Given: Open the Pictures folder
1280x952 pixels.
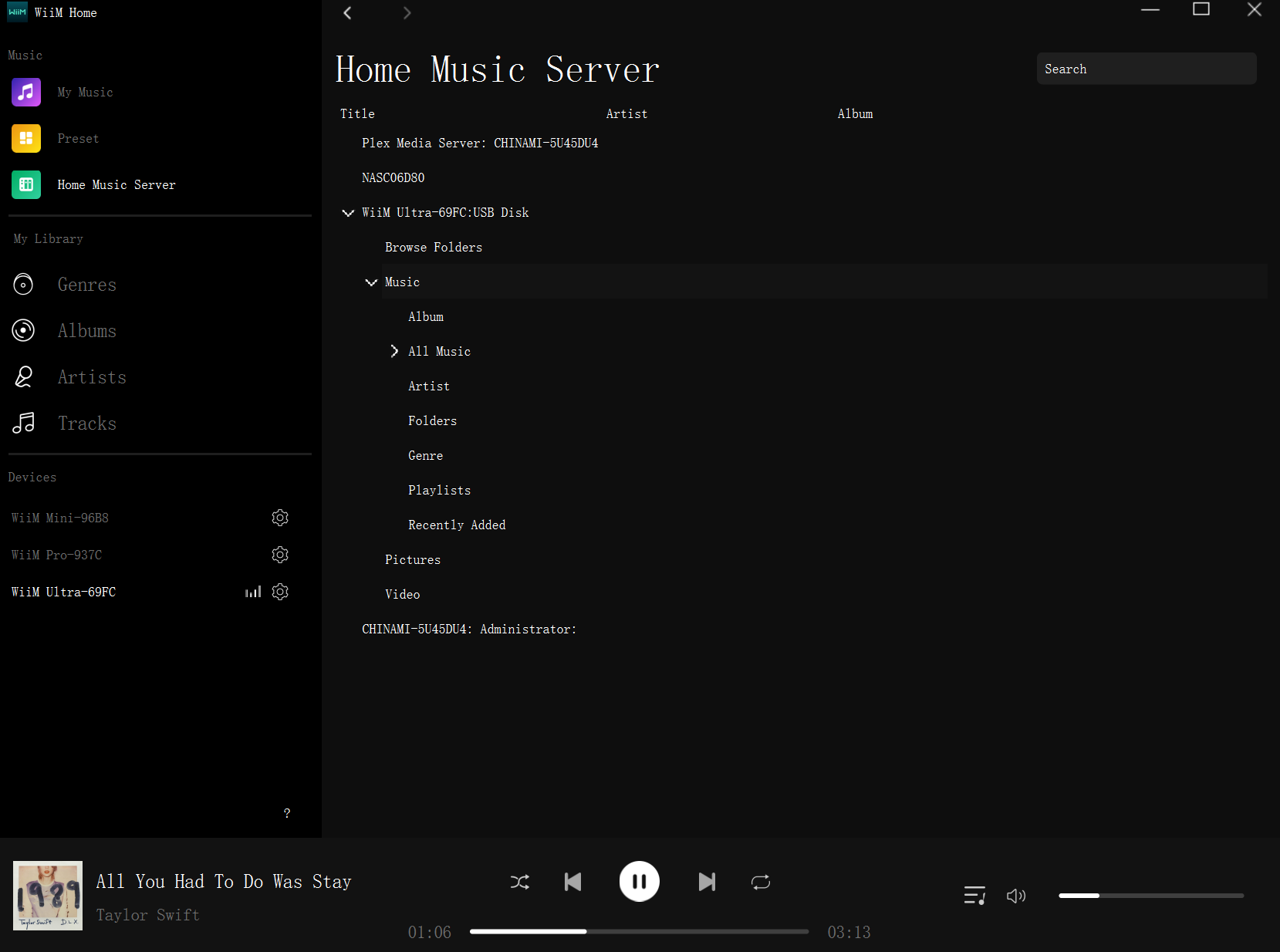Looking at the screenshot, I should tap(413, 559).
